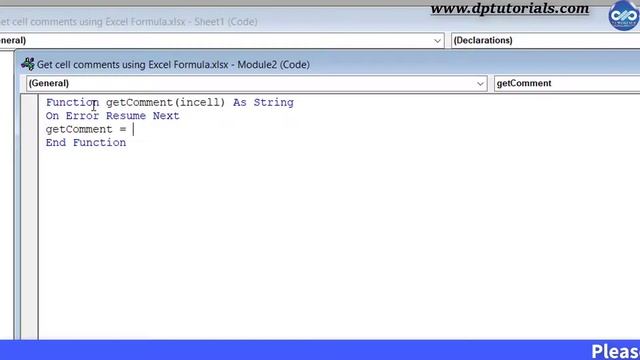Image resolution: width=640 pixels, height=360 pixels.
Task: Click the 'On Error Resume Next' line
Action: click(113, 116)
